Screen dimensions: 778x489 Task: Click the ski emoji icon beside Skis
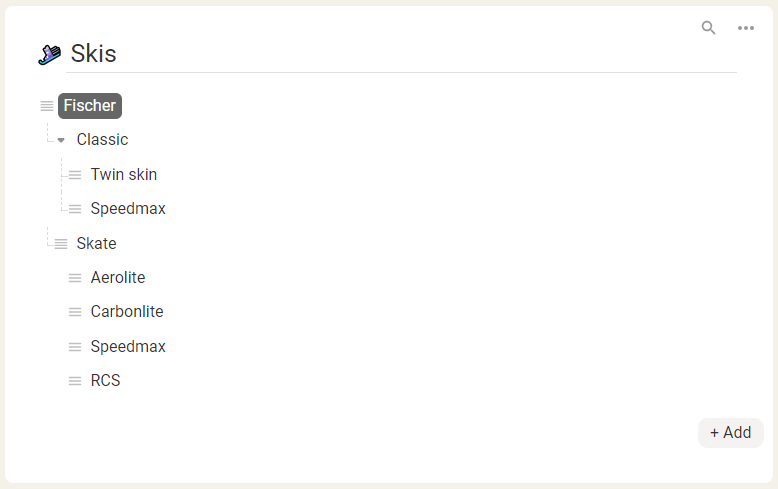tap(50, 54)
